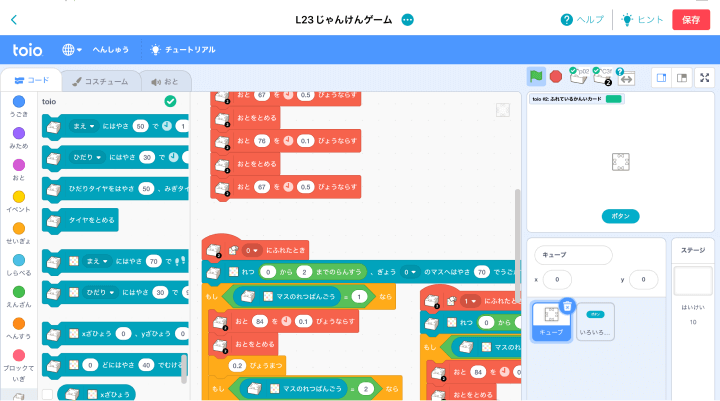
Task: Edit the sprite name field キューブ
Action: pyautogui.click(x=573, y=255)
